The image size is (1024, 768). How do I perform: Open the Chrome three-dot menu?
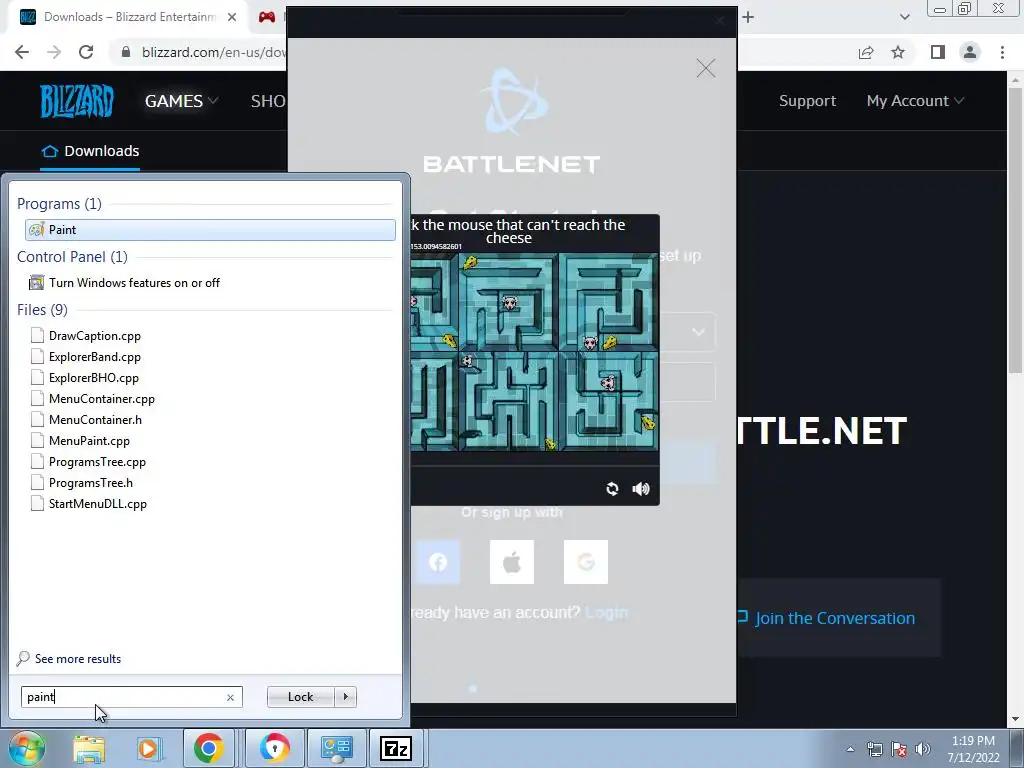1002,52
